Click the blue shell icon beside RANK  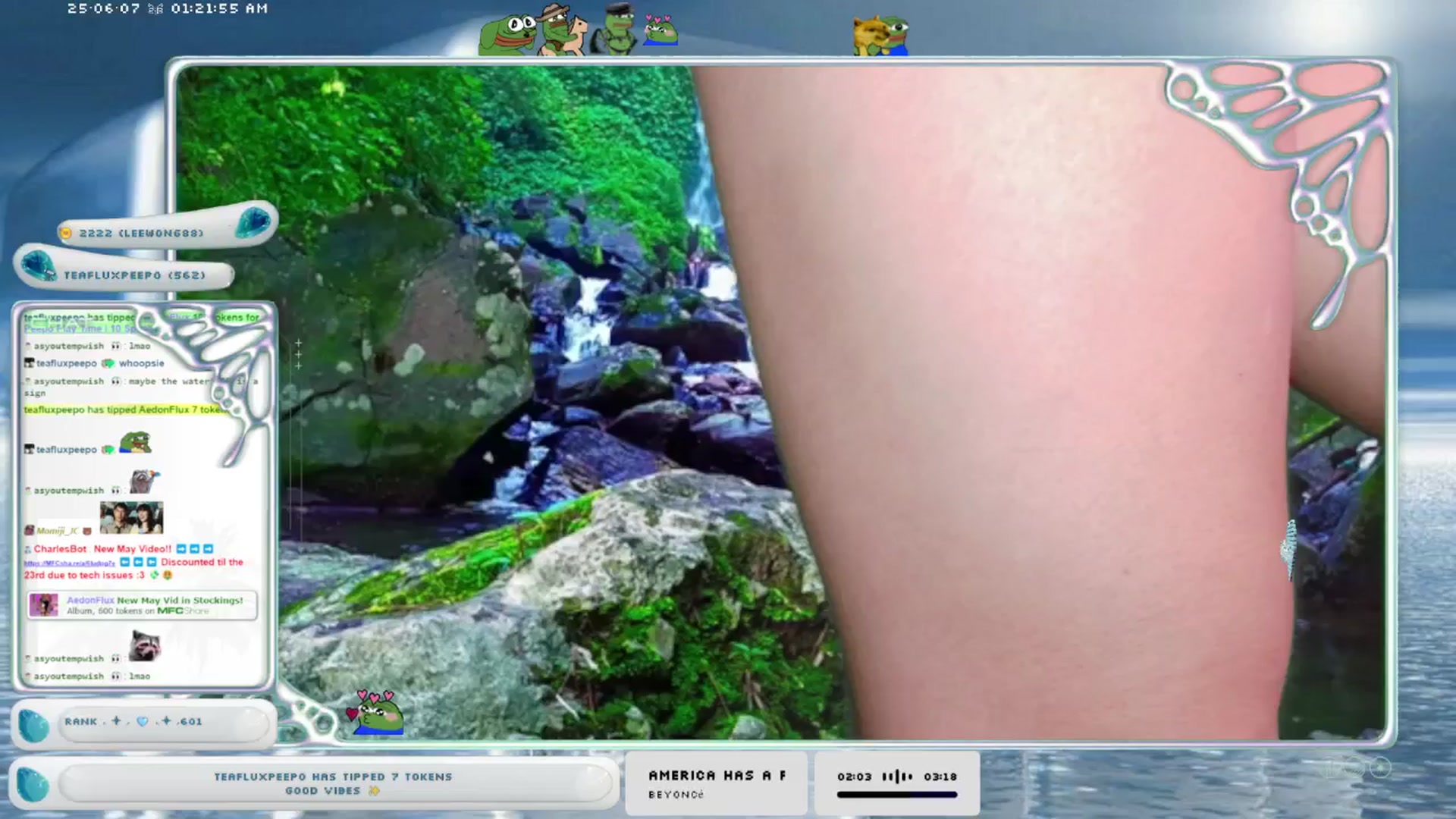pyautogui.click(x=33, y=726)
